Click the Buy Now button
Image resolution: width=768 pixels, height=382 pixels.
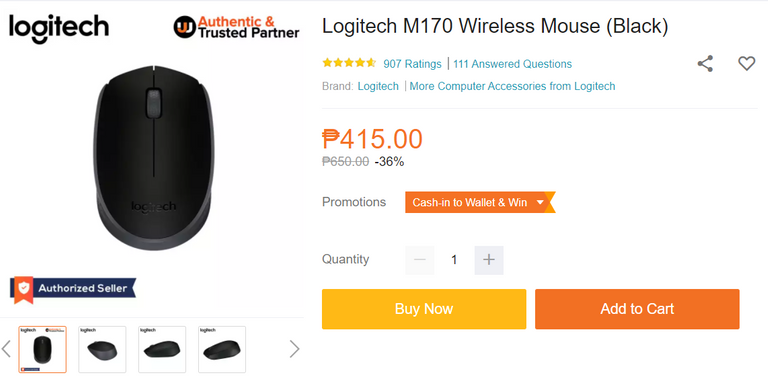click(424, 309)
